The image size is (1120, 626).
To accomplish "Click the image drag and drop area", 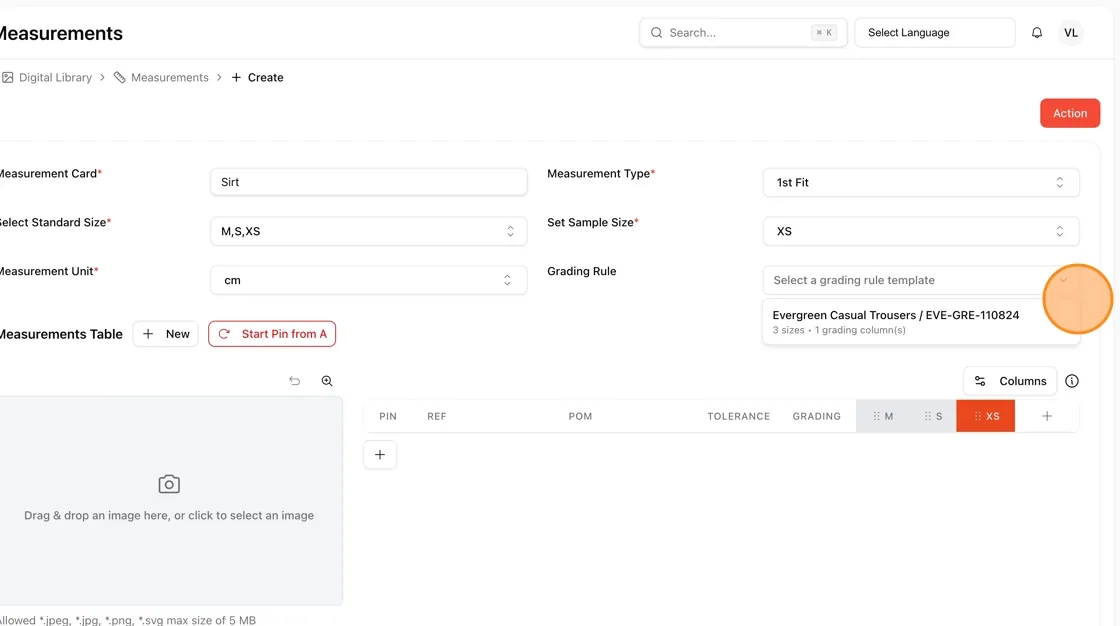I will click(x=169, y=501).
